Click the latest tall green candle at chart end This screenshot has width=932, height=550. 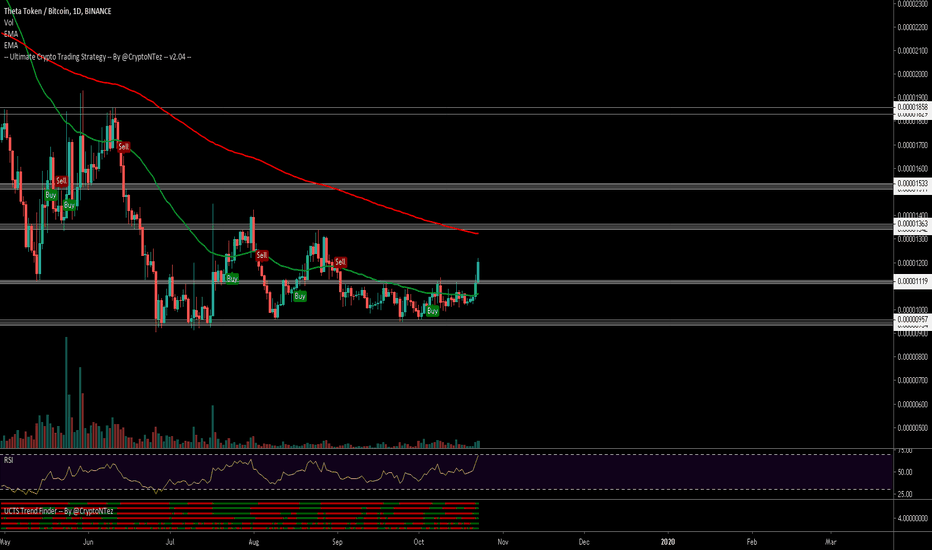tap(478, 271)
